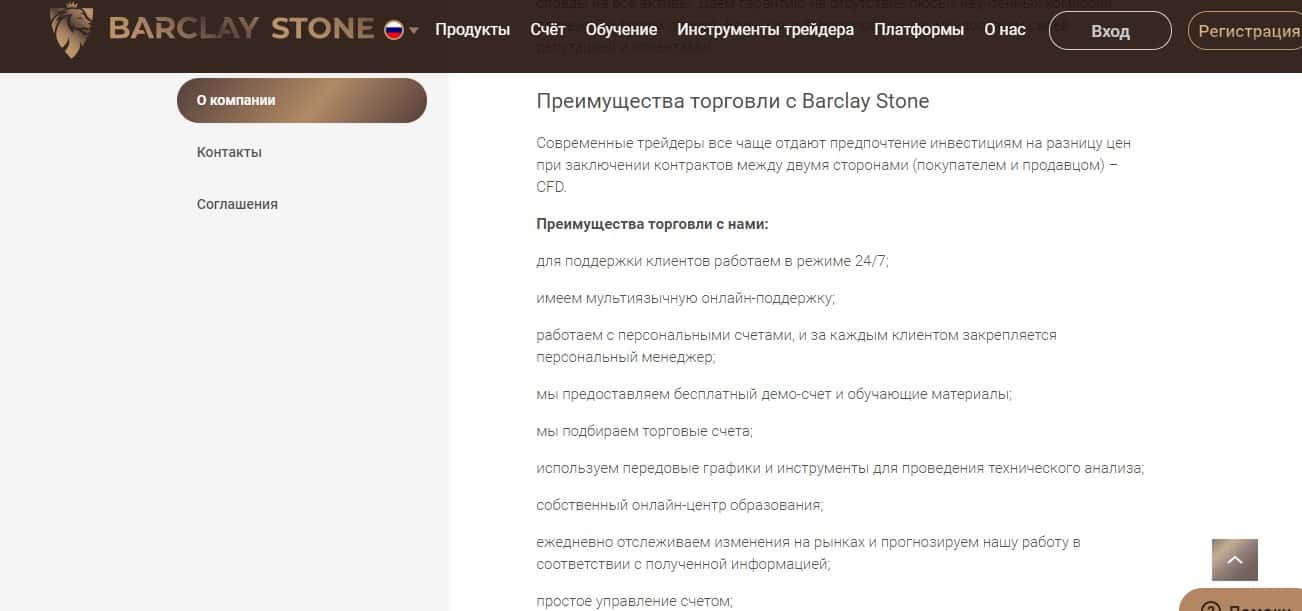Open the Платформы menu
The height and width of the screenshot is (611, 1302).
[x=919, y=30]
